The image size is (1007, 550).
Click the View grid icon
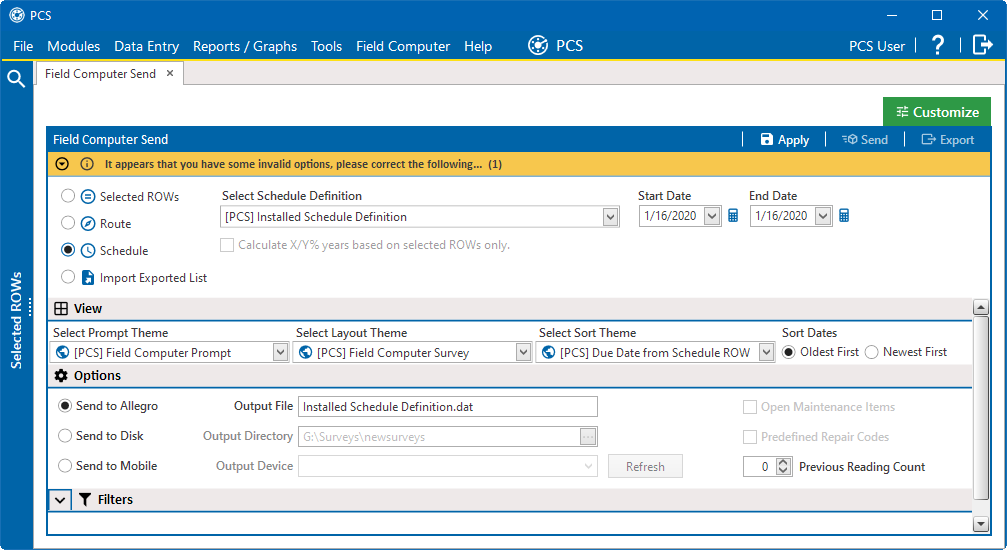61,308
